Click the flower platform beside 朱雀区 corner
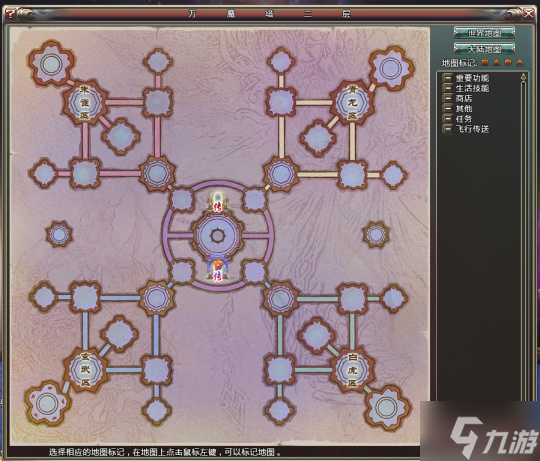 51,64
